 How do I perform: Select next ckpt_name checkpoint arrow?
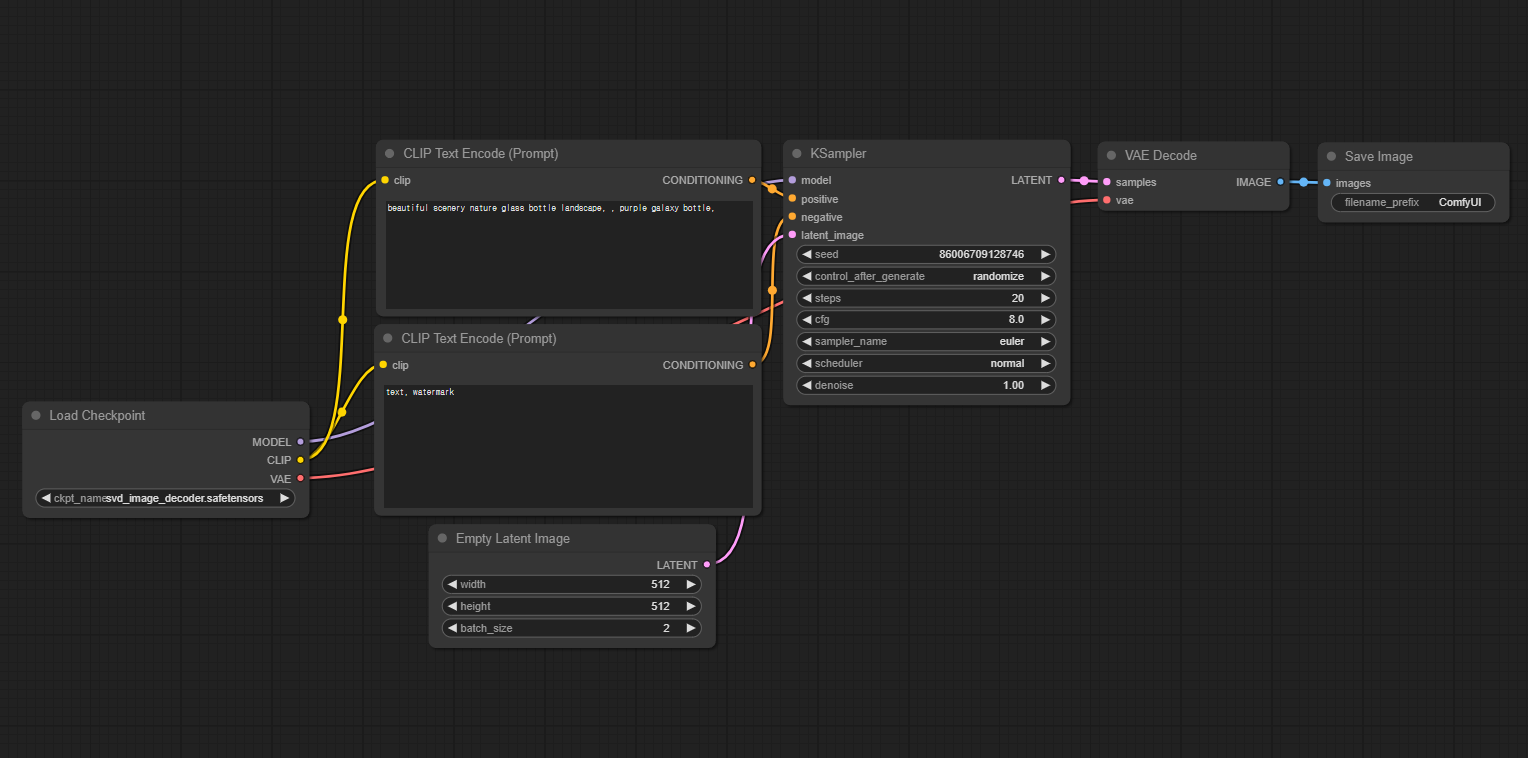(284, 498)
